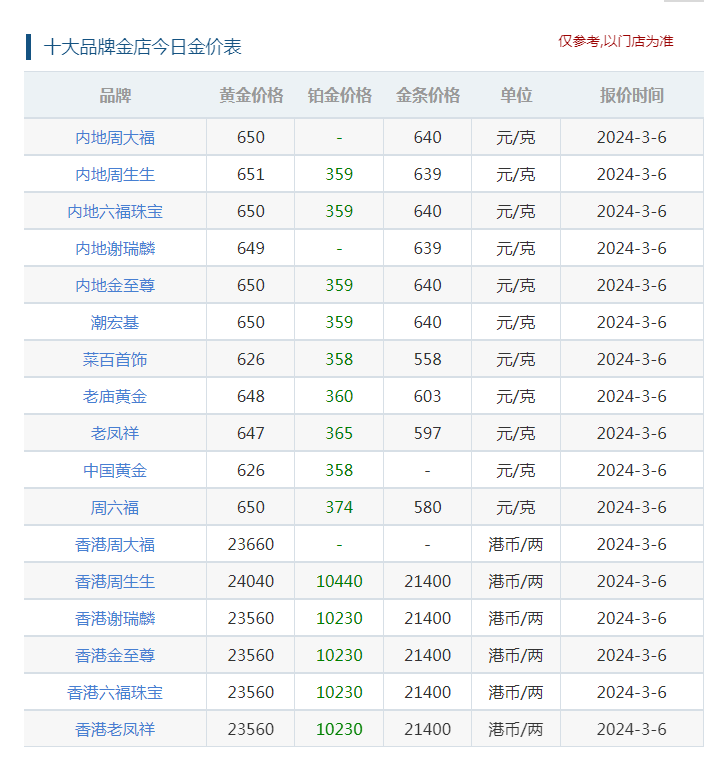Open 内地六福珠宝 brand page
This screenshot has width=722, height=763.
coord(115,211)
